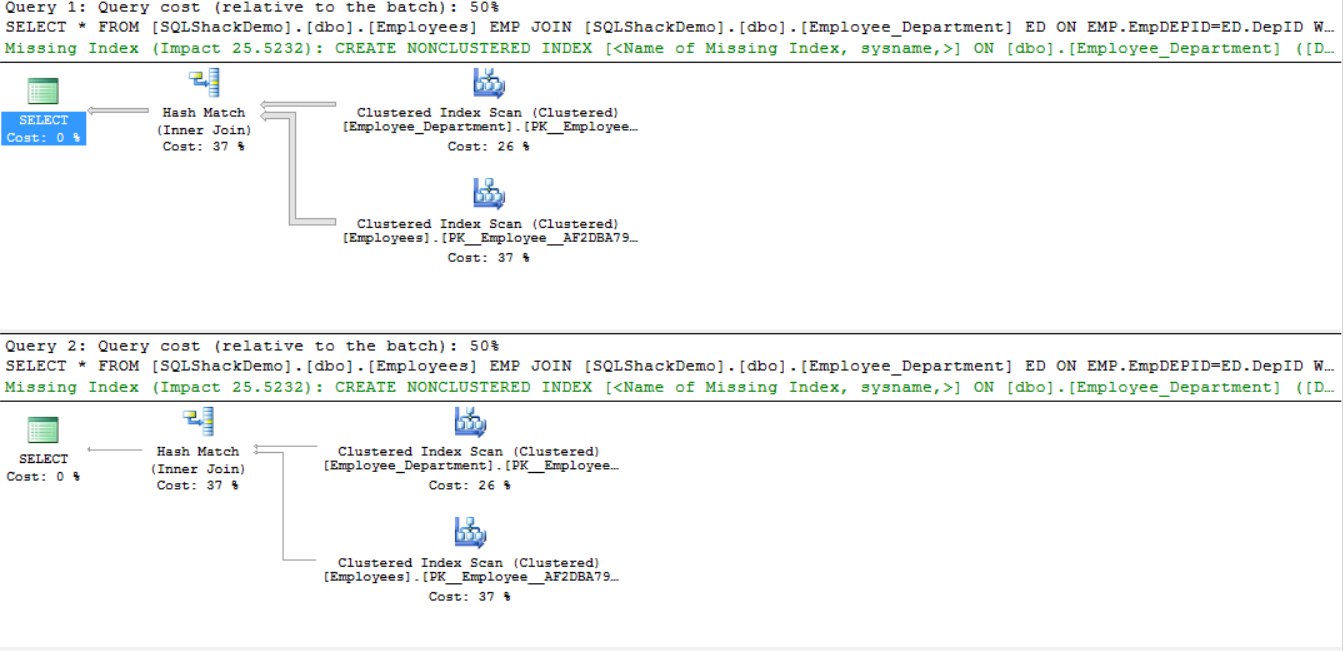The width and height of the screenshot is (1343, 651).
Task: Click Employees Clustered Index Scan icon in Query 1
Action: pyautogui.click(x=488, y=194)
